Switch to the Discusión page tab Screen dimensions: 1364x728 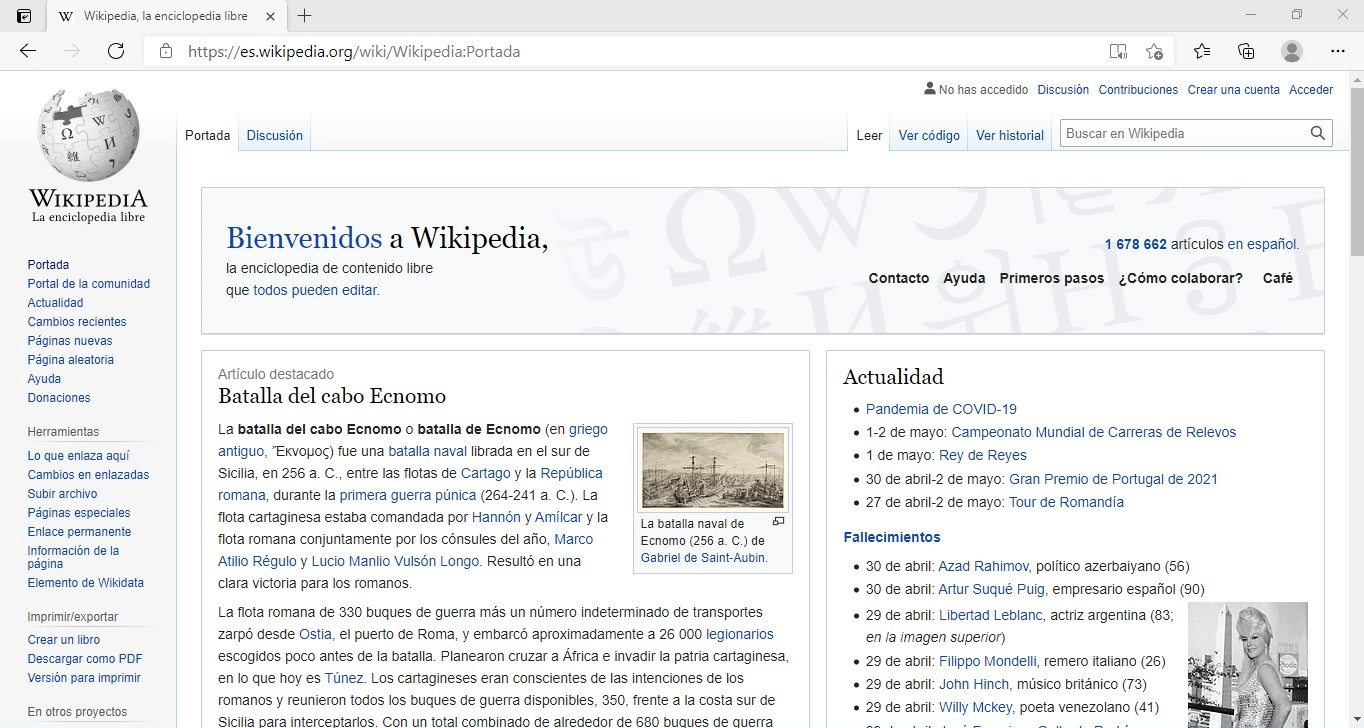click(x=275, y=135)
